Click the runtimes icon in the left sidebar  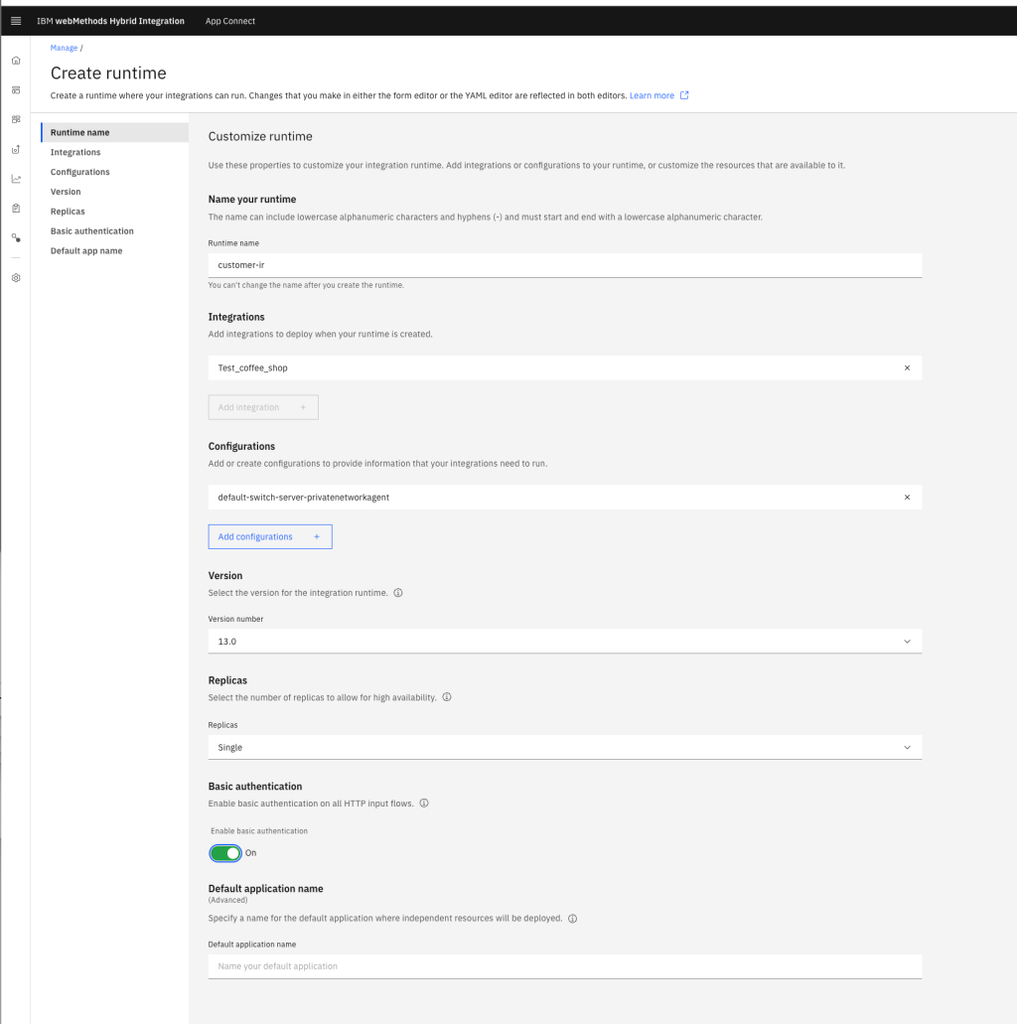(15, 148)
